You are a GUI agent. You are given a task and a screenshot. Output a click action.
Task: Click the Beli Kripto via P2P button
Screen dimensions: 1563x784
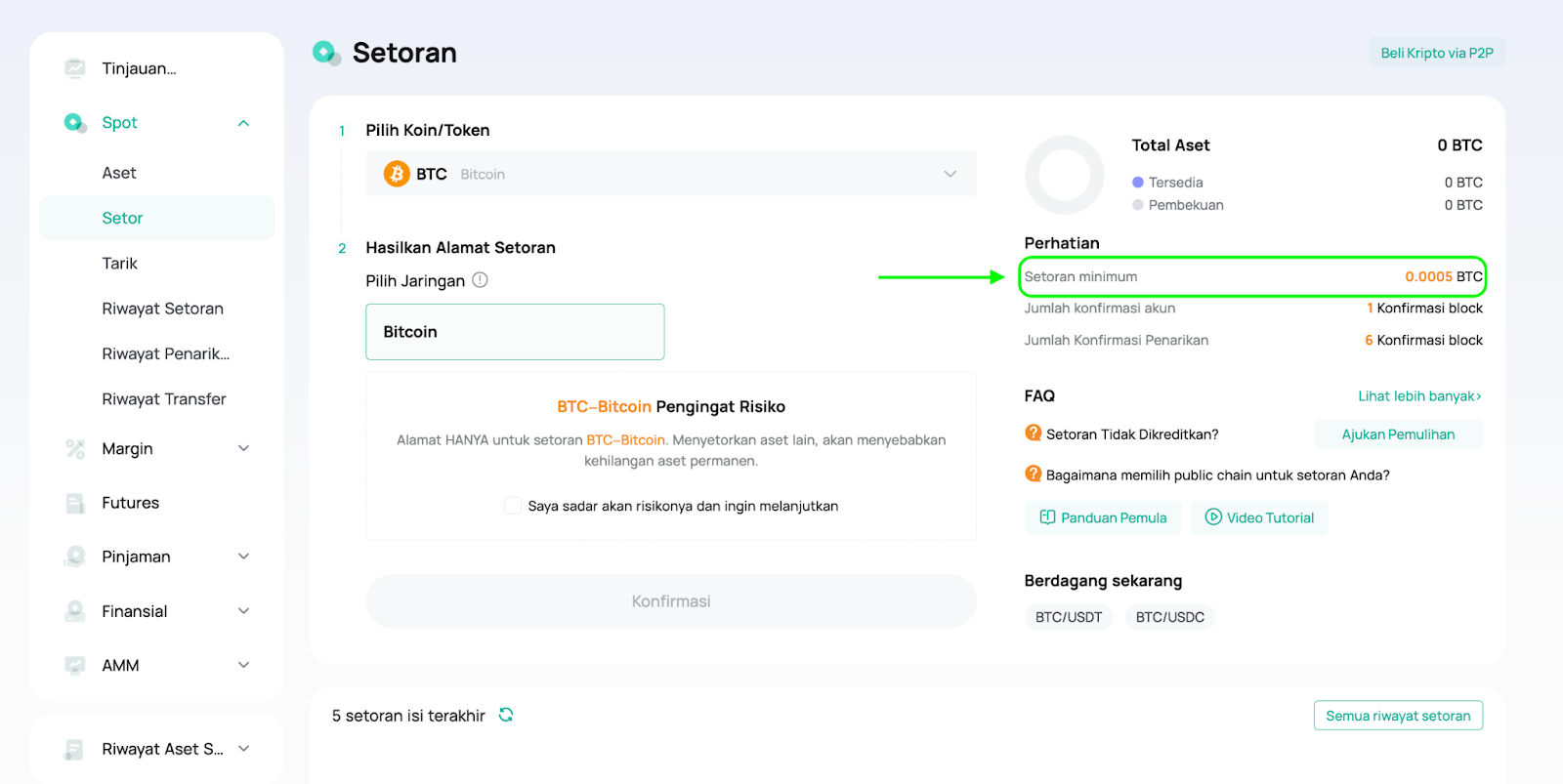coord(1437,53)
